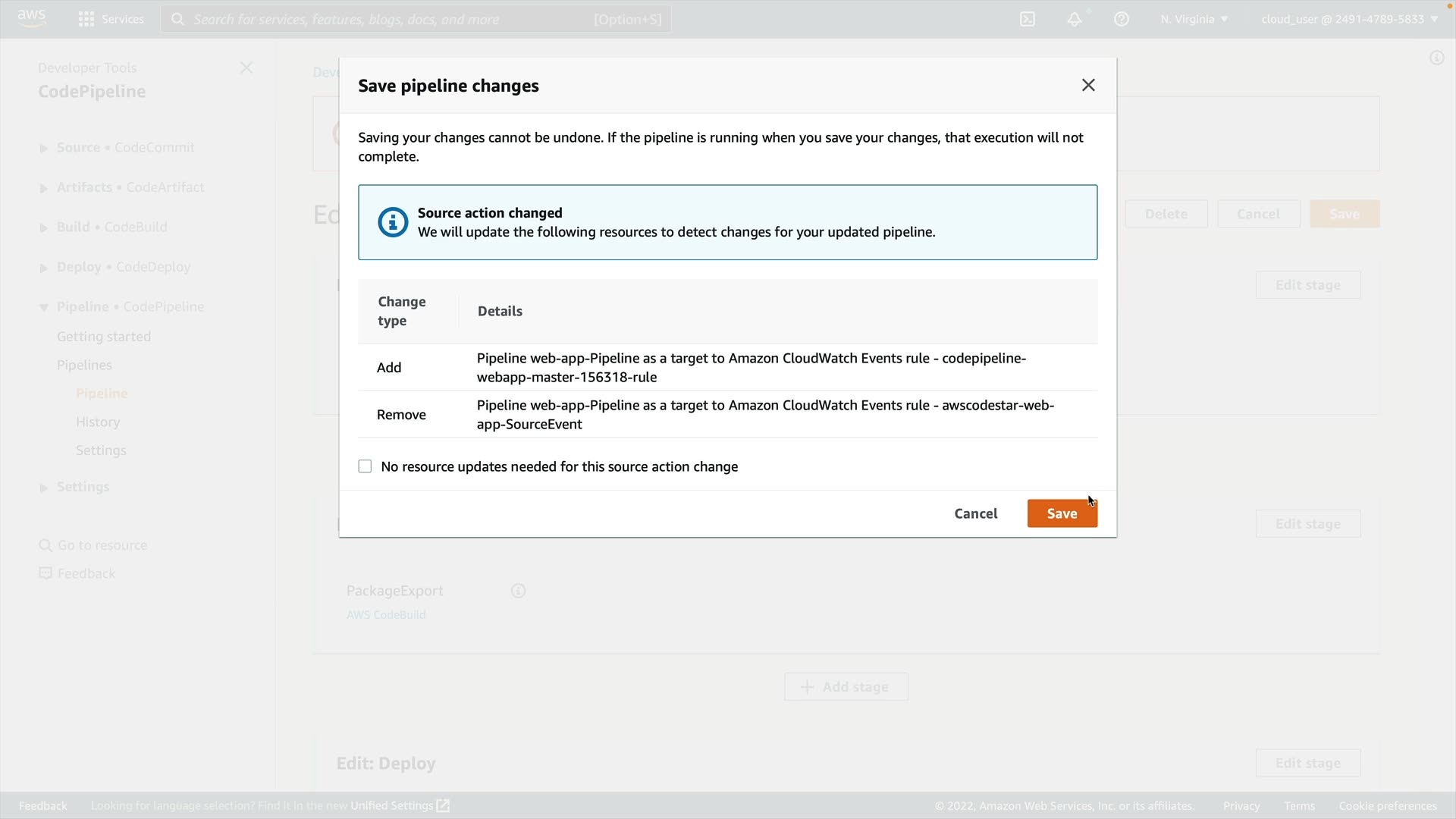The image size is (1456, 819).
Task: Check No resource updates needed checkbox
Action: [366, 466]
